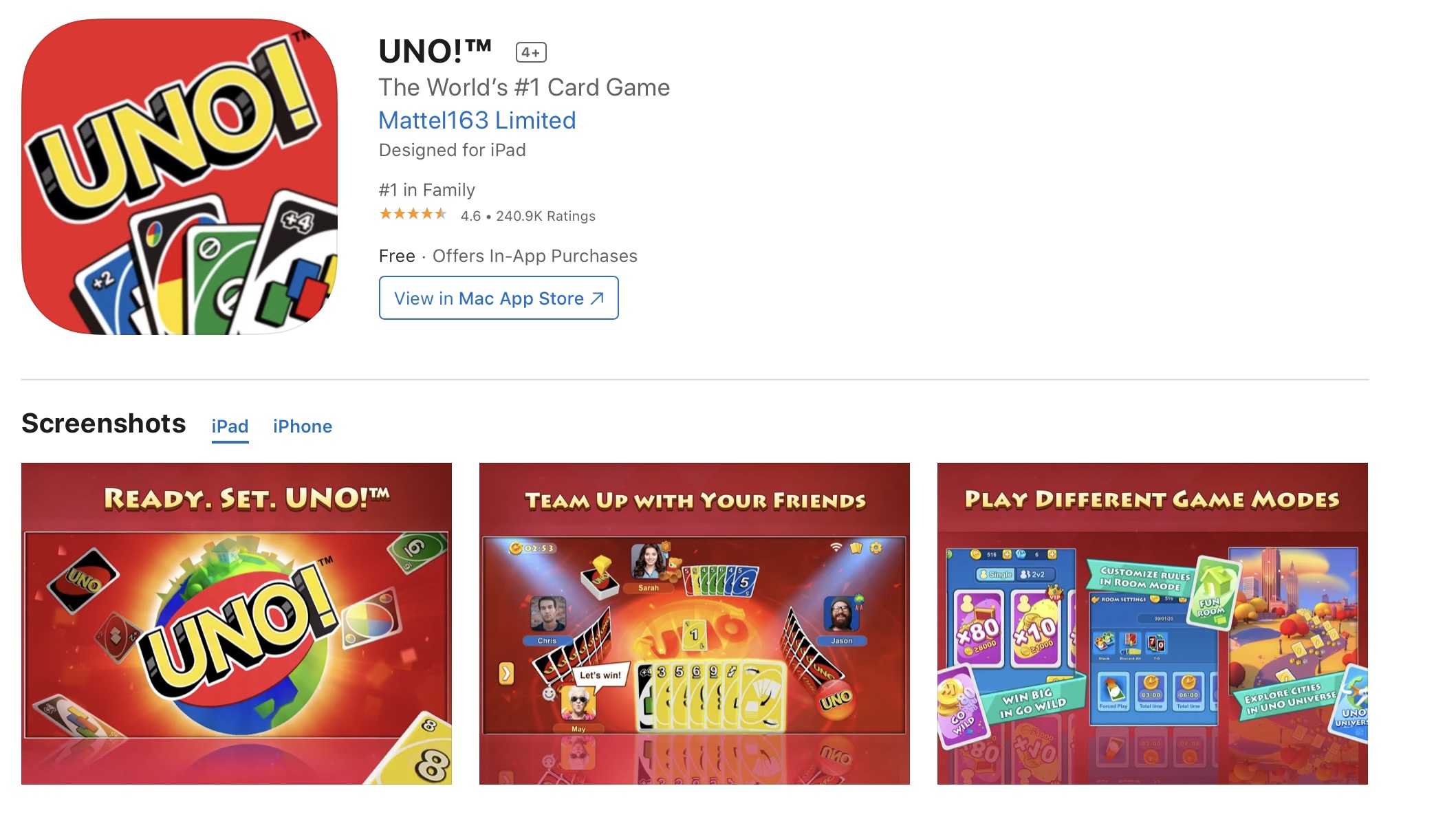
Task: Click the gear settings icon in gameplay screenshot
Action: point(876,548)
